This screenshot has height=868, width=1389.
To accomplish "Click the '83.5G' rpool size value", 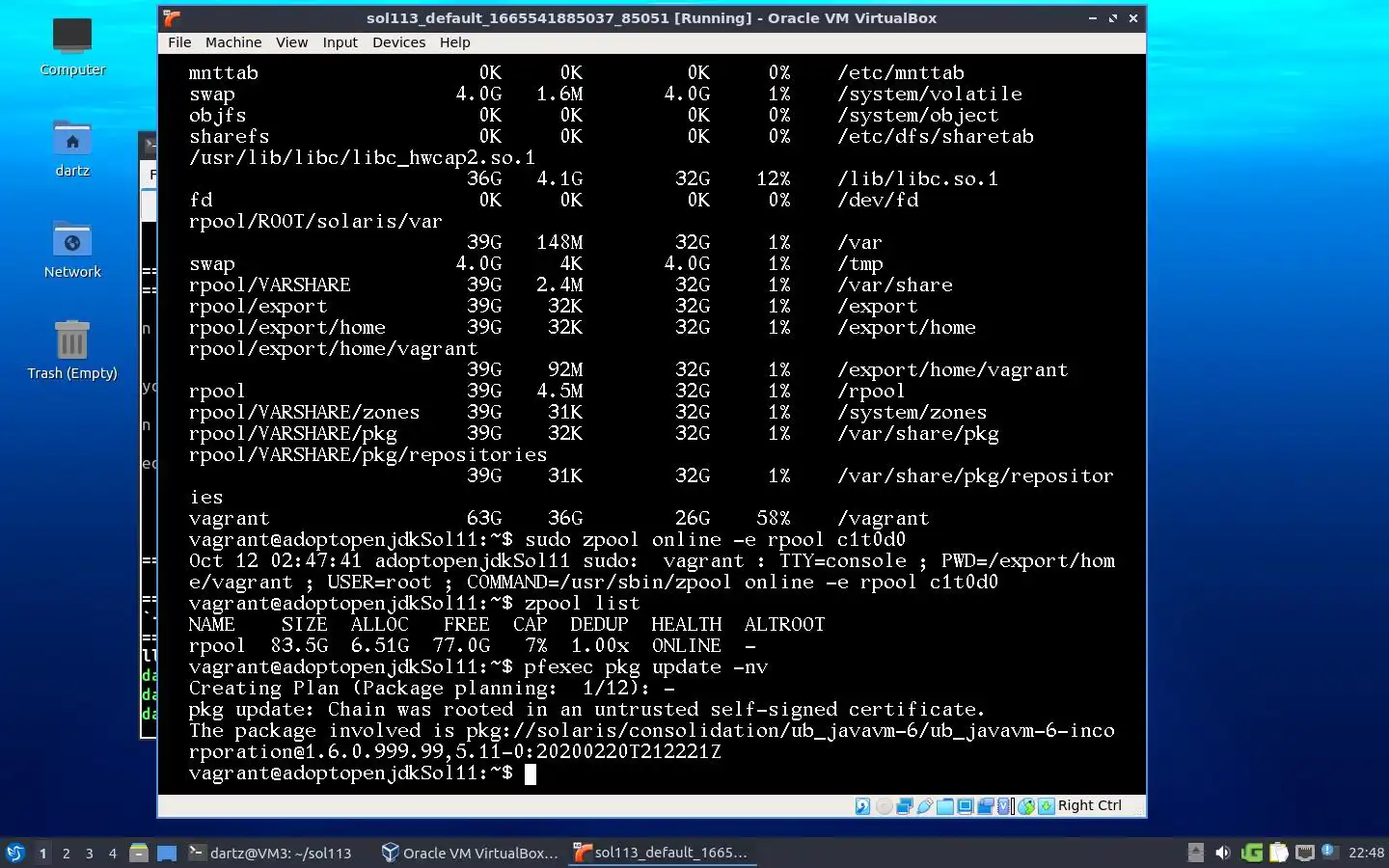I will click(299, 646).
